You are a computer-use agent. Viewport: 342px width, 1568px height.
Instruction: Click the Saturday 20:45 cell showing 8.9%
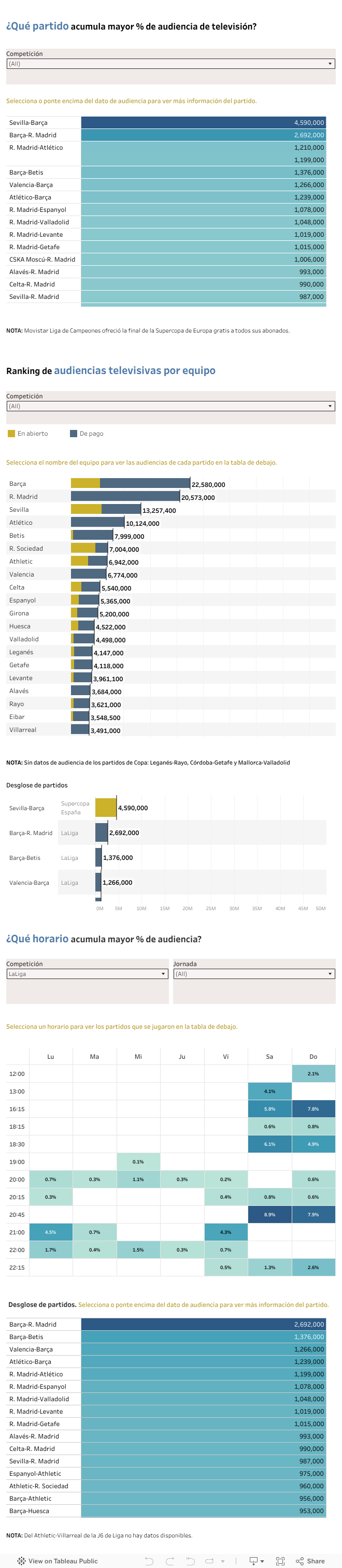[269, 1214]
